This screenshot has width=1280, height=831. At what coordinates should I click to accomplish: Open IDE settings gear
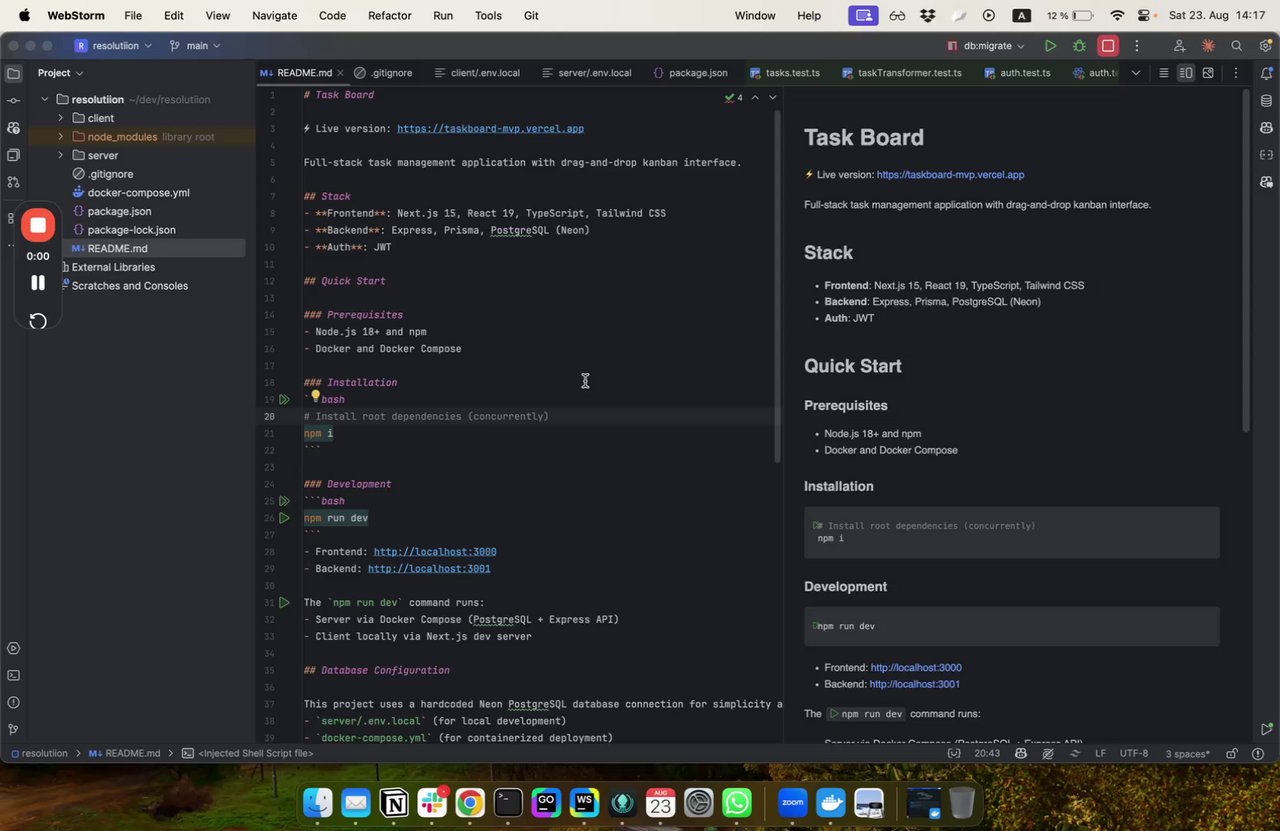point(1265,46)
